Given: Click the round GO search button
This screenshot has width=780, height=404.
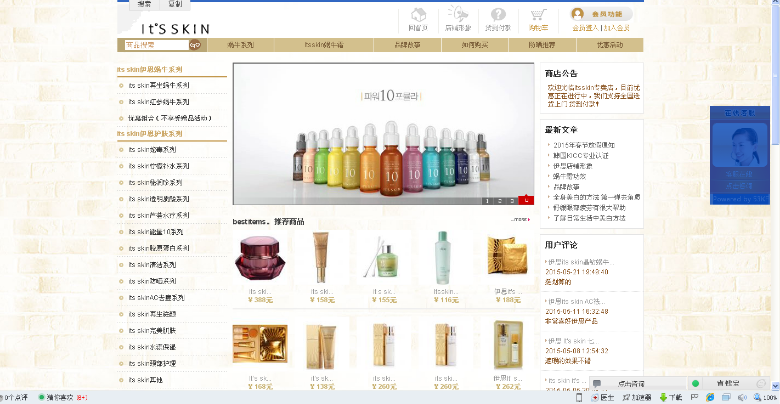Looking at the screenshot, I should point(195,45).
